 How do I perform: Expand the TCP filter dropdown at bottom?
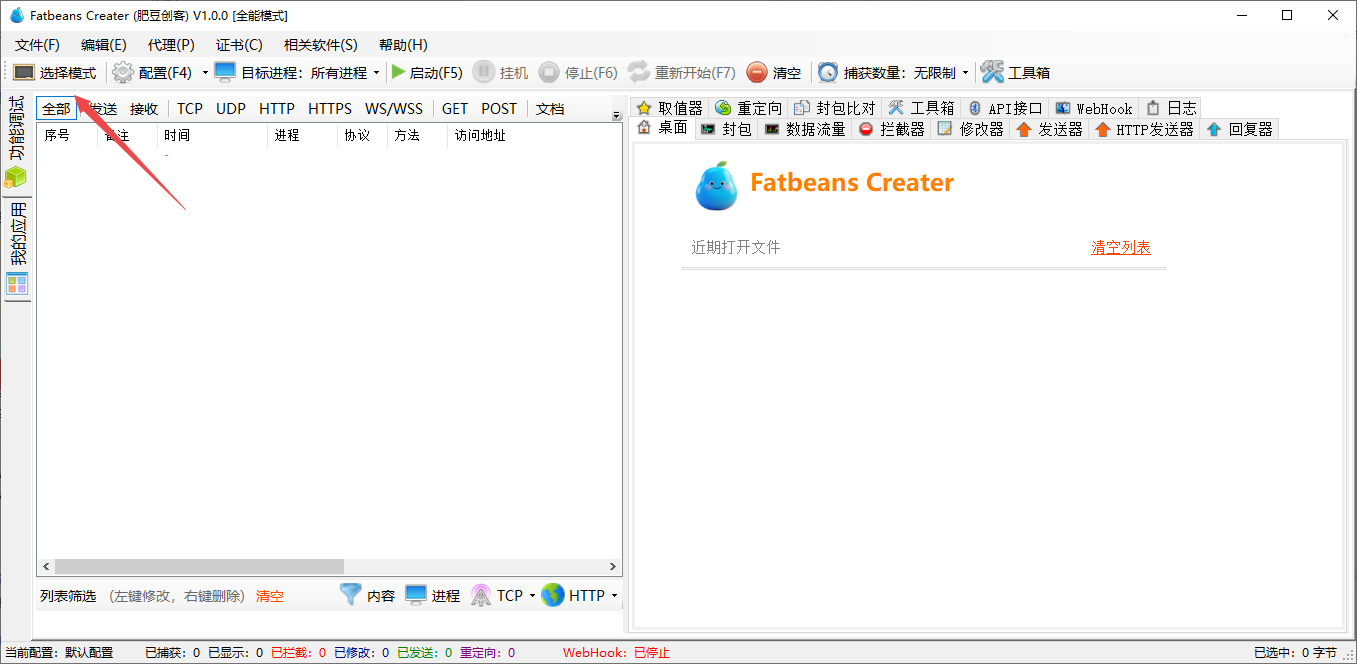[x=532, y=596]
